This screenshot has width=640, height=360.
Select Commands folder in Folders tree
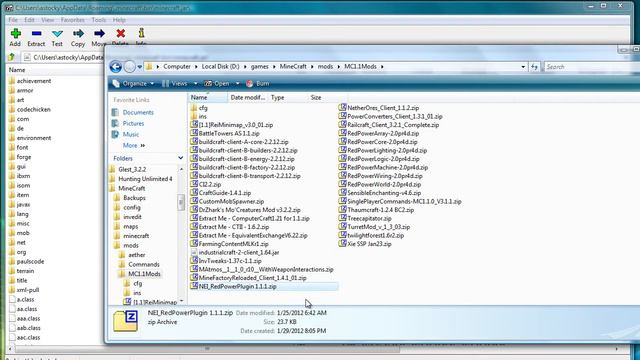tap(144, 264)
